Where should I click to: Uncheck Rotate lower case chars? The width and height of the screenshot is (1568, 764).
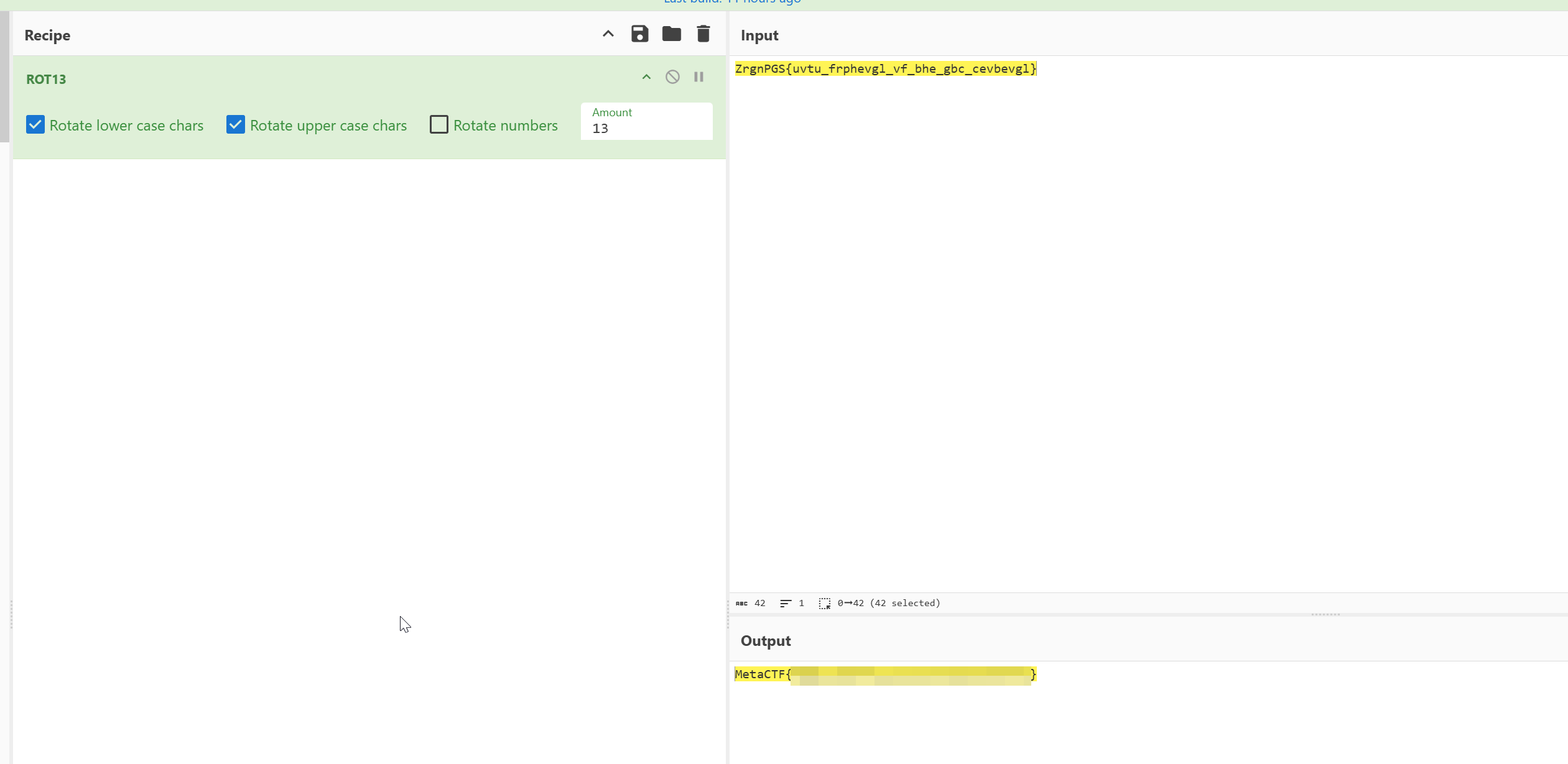pos(35,124)
